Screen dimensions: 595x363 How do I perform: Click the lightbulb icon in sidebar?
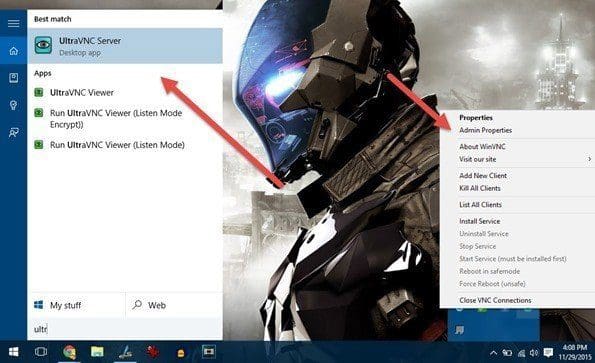pos(14,105)
